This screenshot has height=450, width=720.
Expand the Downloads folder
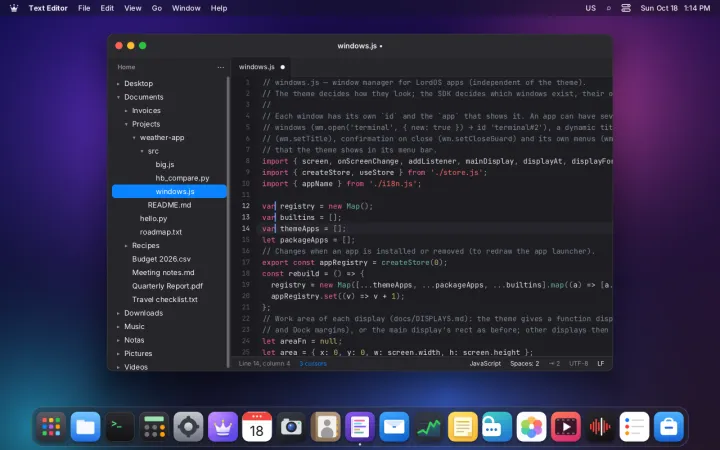click(118, 313)
